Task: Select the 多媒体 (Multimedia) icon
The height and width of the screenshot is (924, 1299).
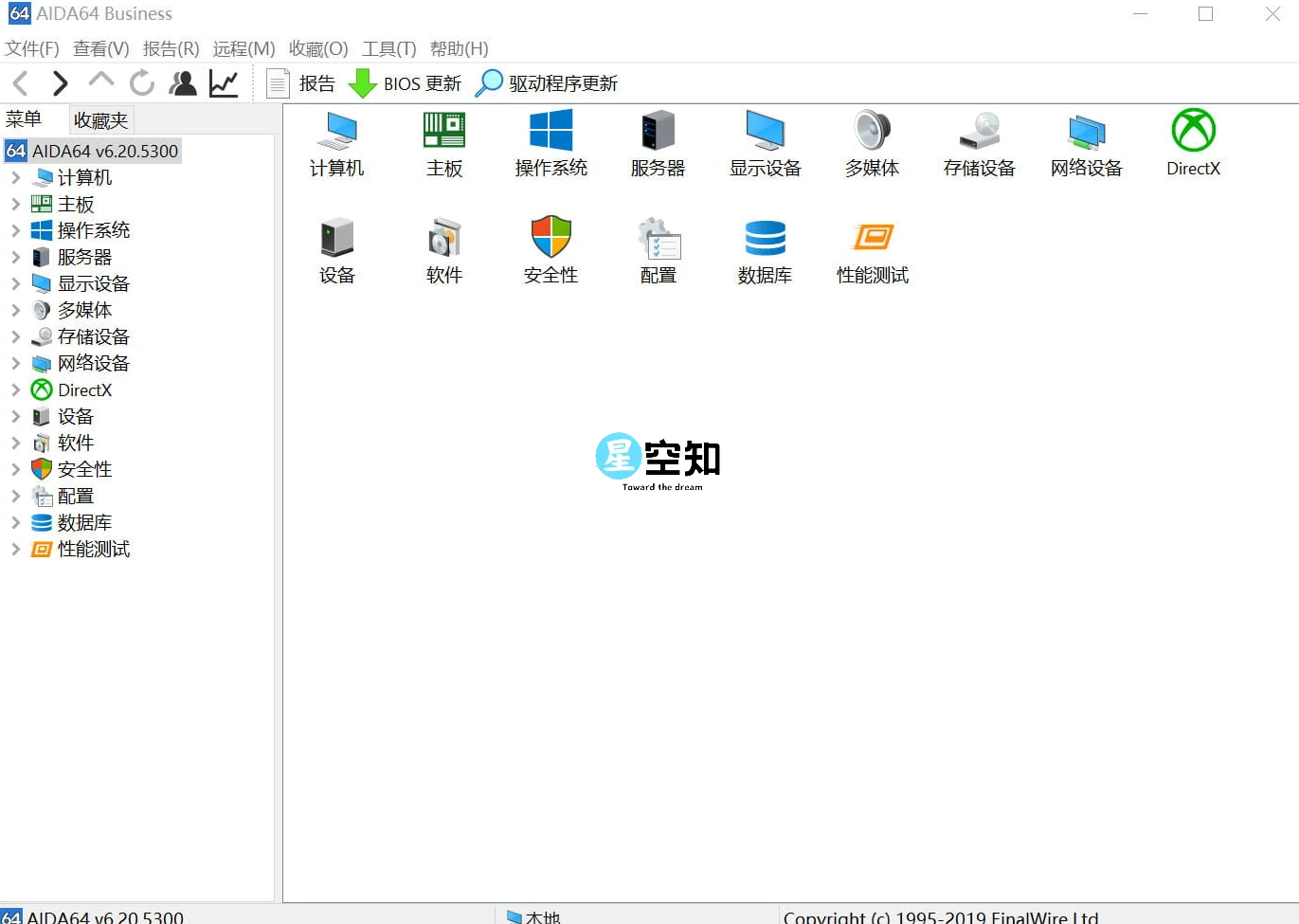Action: tap(871, 144)
